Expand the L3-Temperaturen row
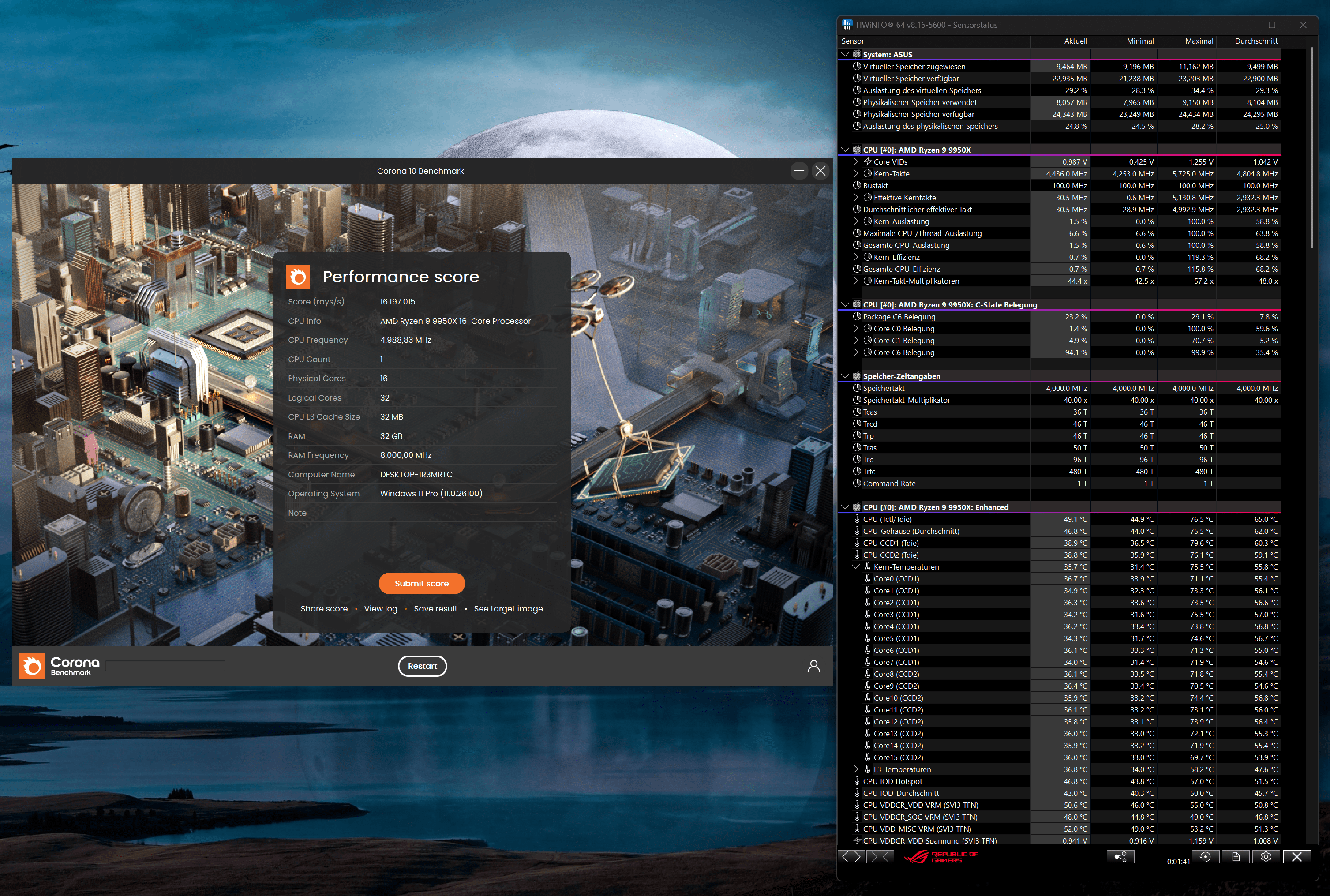Viewport: 1330px width, 896px height. click(x=855, y=769)
